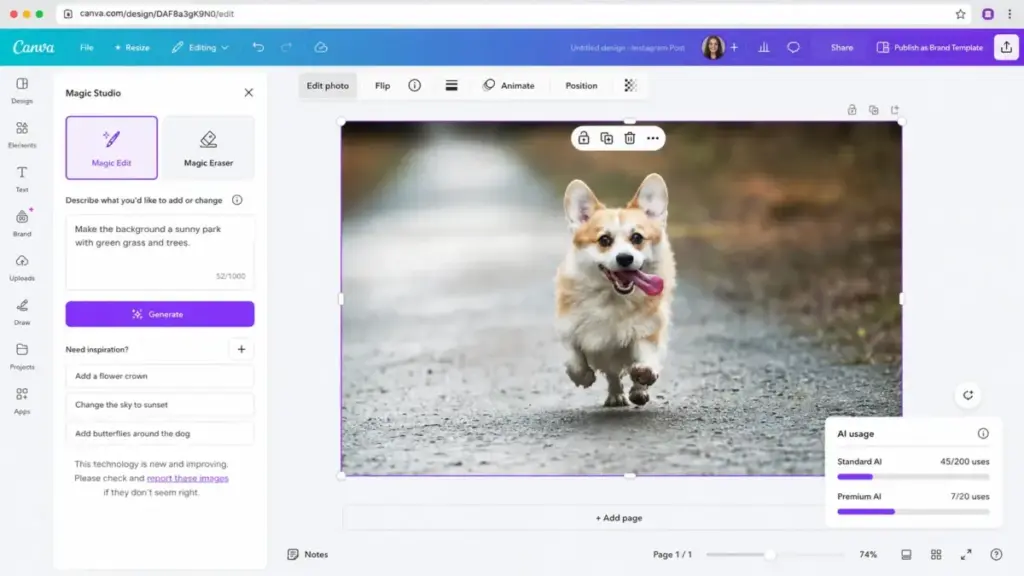
Task: Duplicate the page using icon above canvas
Action: tap(873, 110)
